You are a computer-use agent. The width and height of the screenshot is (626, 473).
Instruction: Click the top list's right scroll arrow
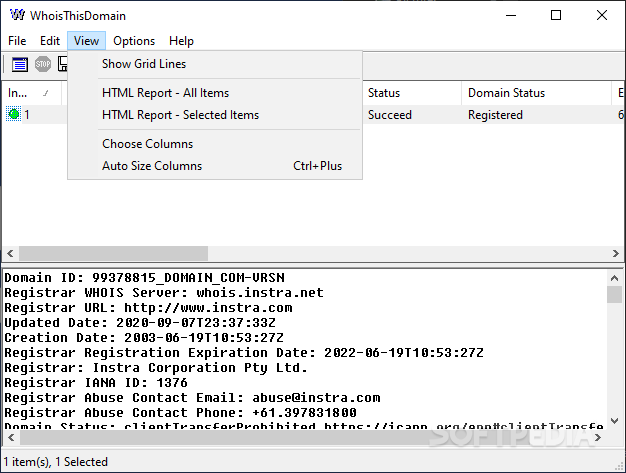coord(615,253)
